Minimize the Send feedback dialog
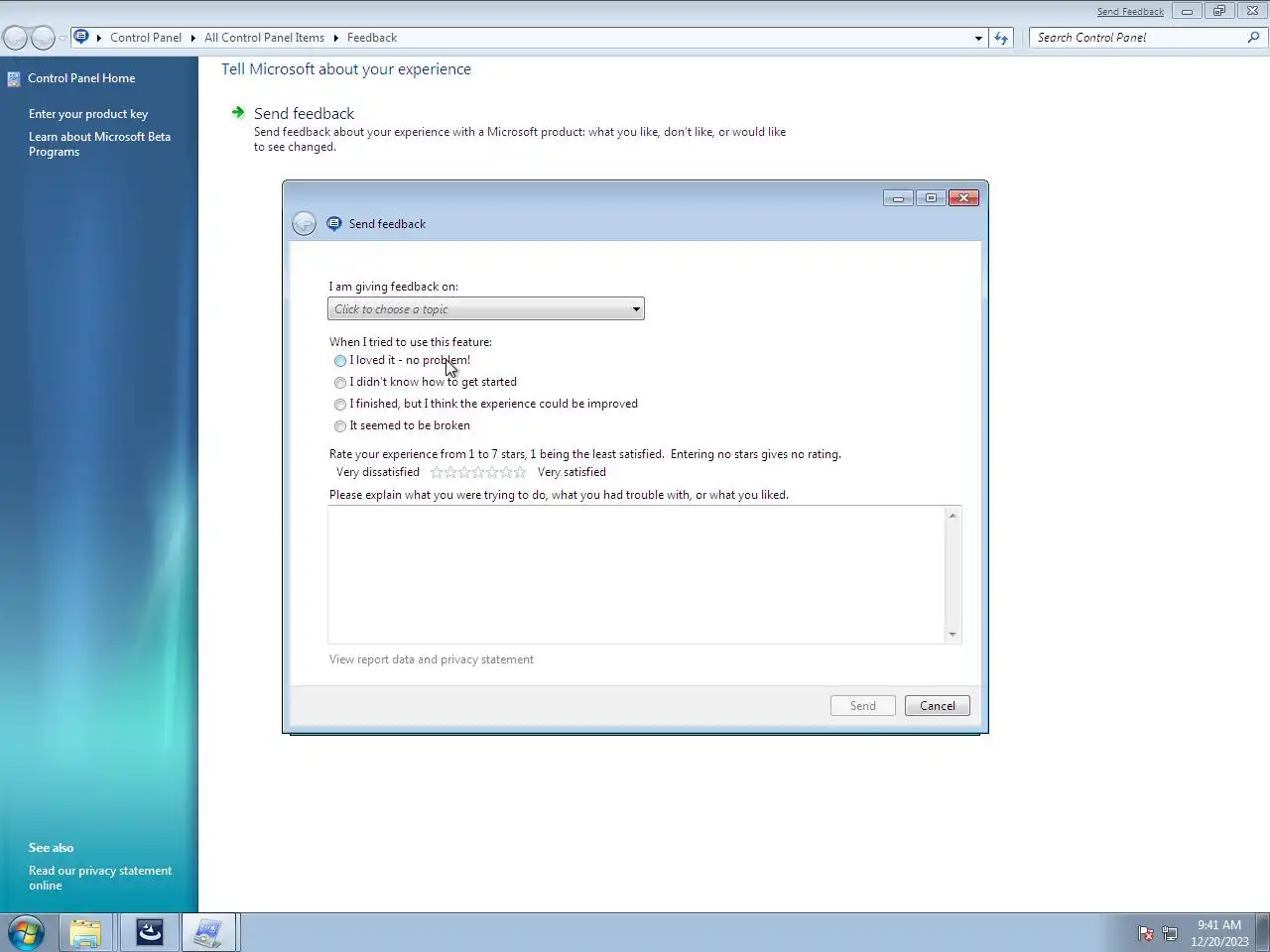Viewport: 1270px width, 952px height. pos(898,197)
